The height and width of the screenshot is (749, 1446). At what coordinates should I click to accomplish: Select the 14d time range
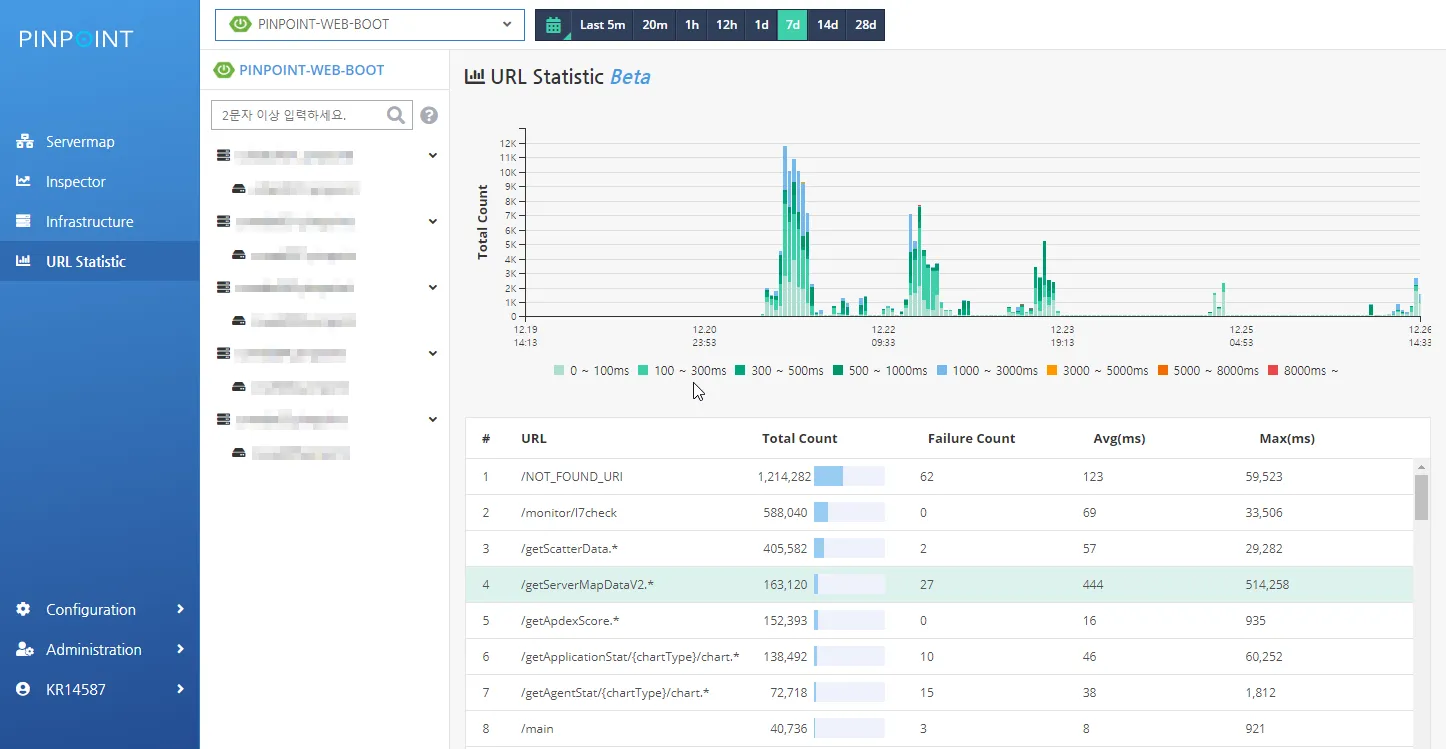827,25
